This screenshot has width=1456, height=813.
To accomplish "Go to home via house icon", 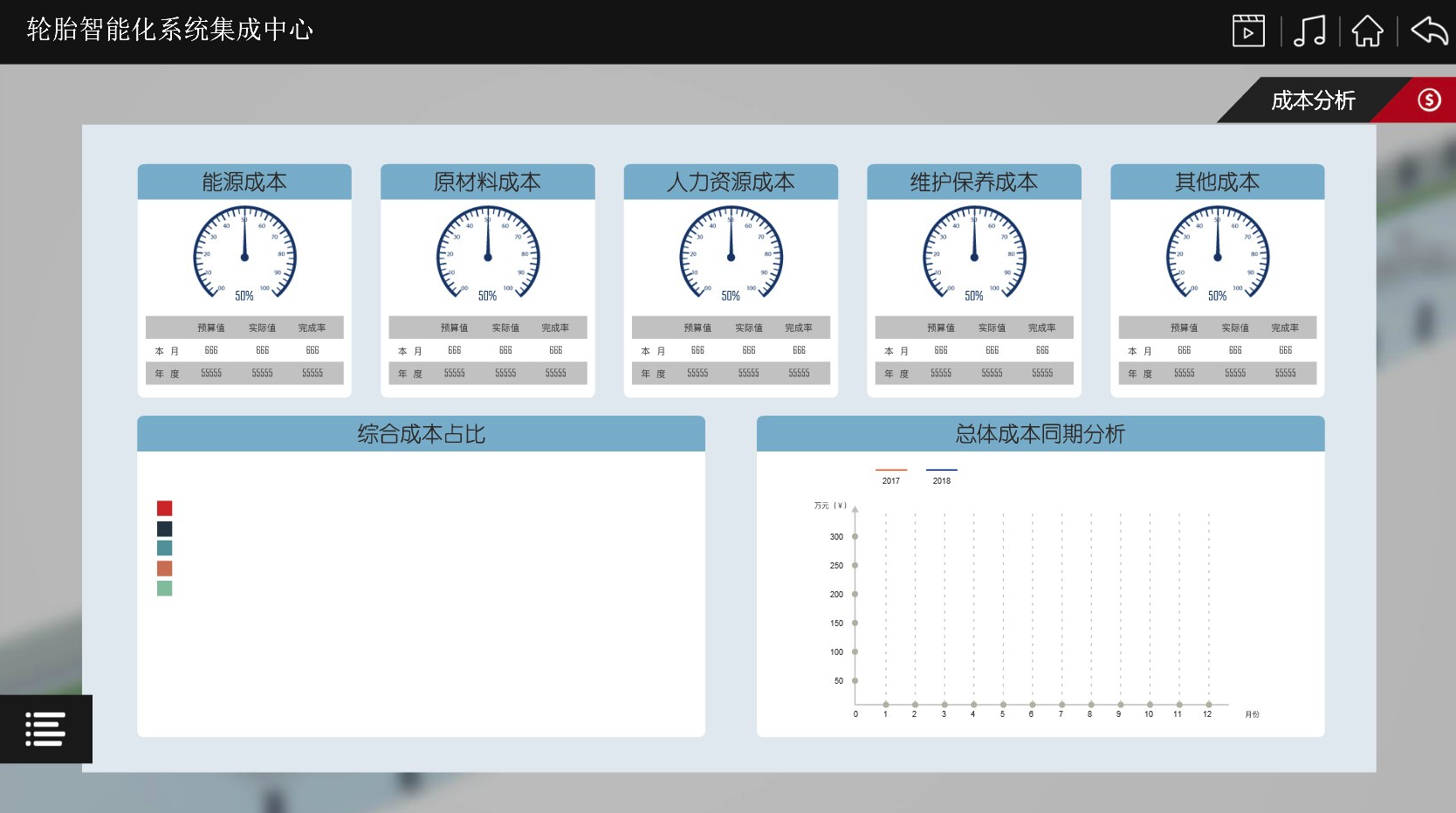I will (1368, 31).
